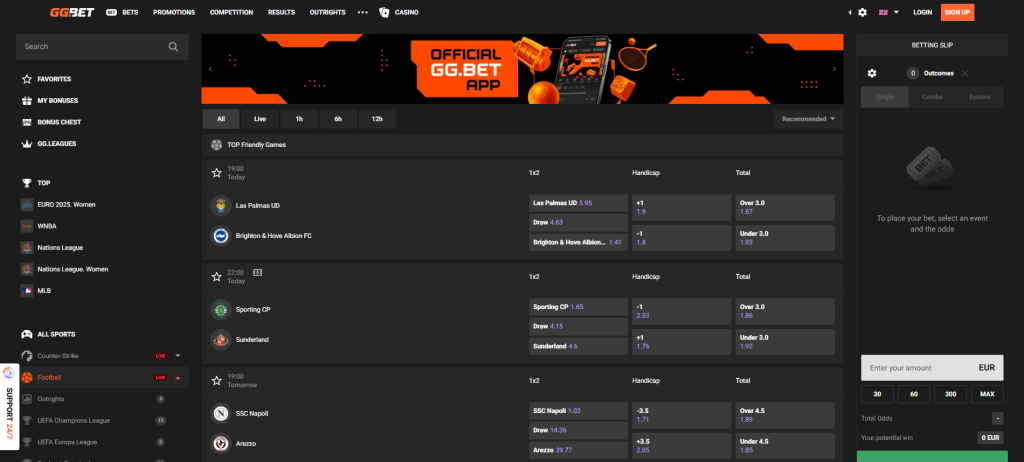The height and width of the screenshot is (462, 1024).
Task: Select Las Palmas UD 5.95 odds
Action: point(578,203)
